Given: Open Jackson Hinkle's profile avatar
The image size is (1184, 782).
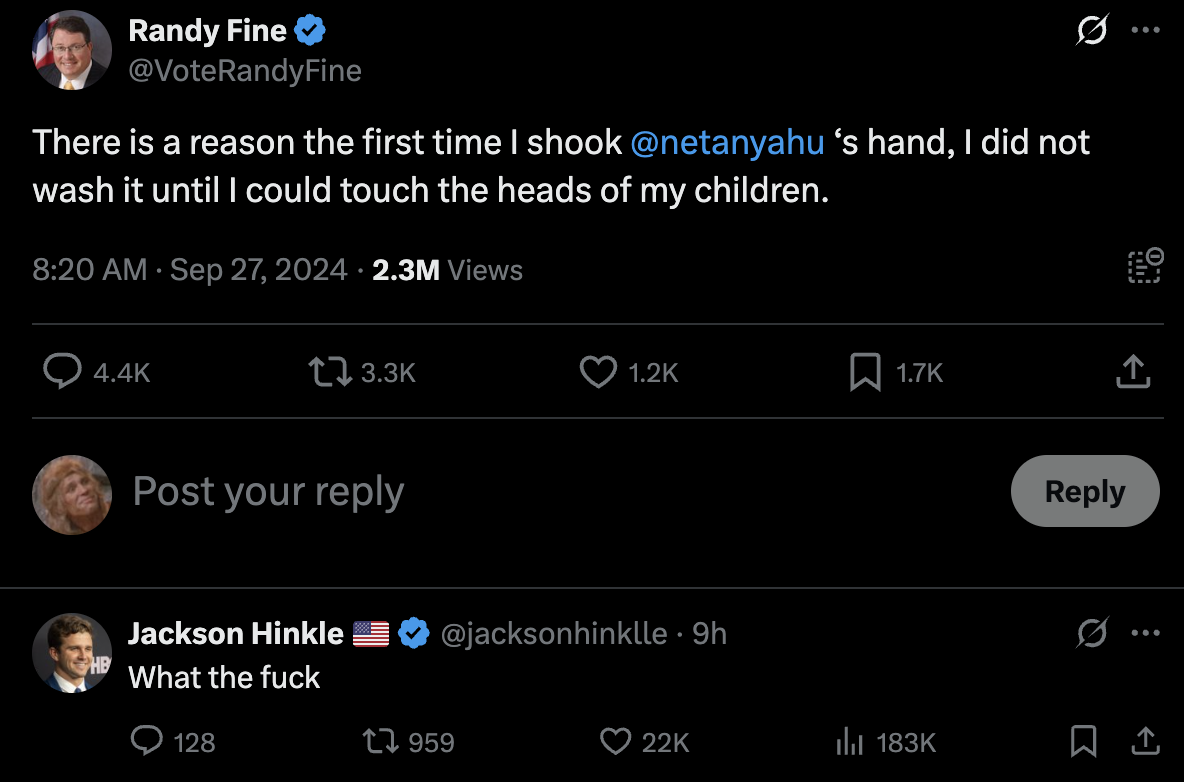Looking at the screenshot, I should tap(71, 653).
